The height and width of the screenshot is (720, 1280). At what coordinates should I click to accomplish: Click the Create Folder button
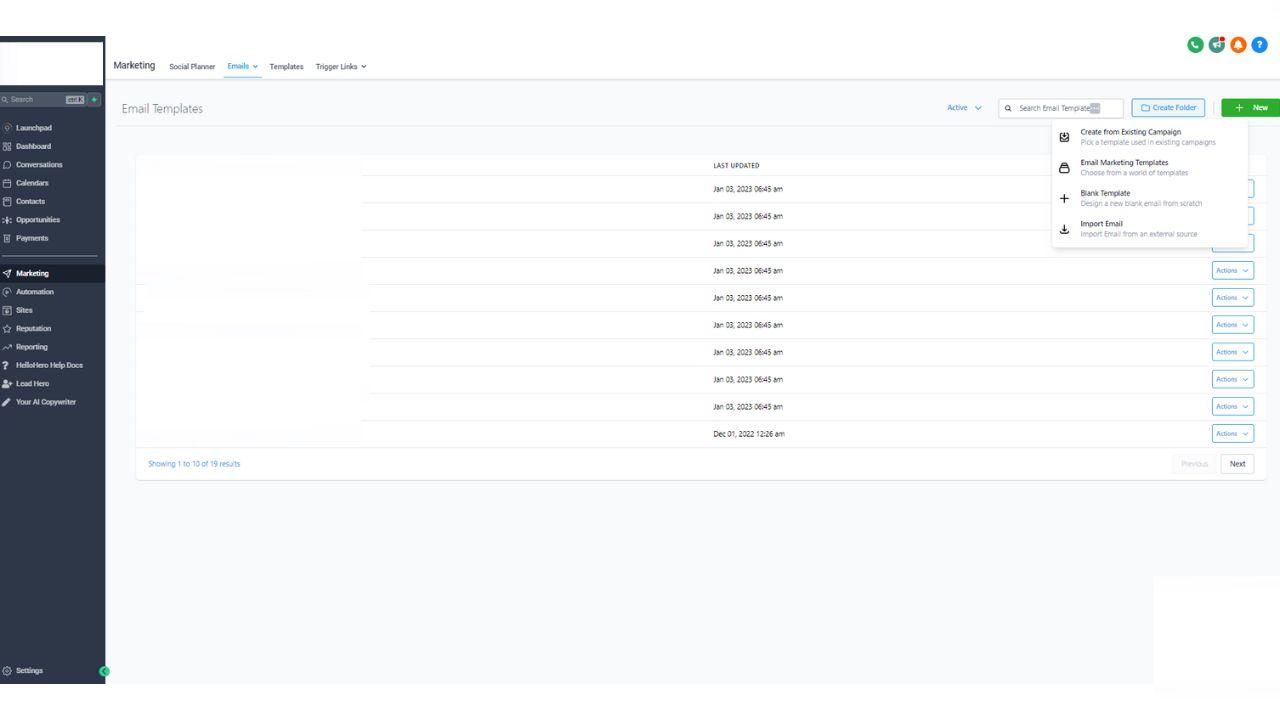1168,108
